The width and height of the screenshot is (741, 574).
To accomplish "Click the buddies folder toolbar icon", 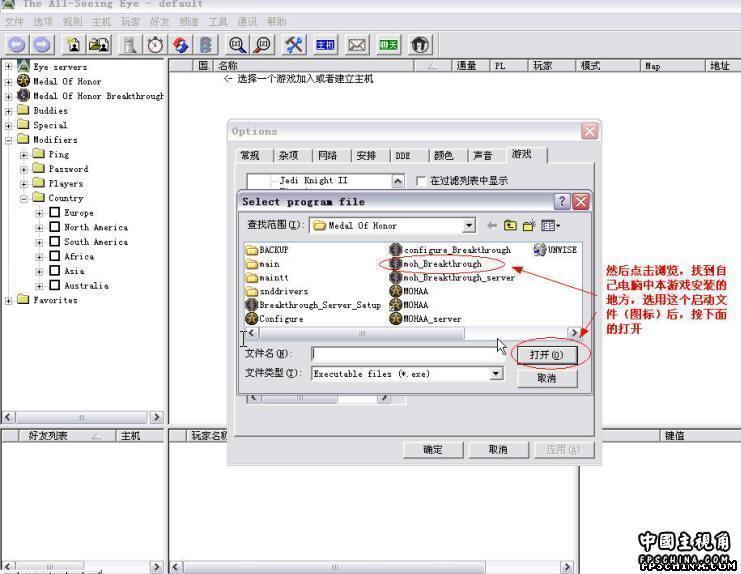I will (x=99, y=45).
